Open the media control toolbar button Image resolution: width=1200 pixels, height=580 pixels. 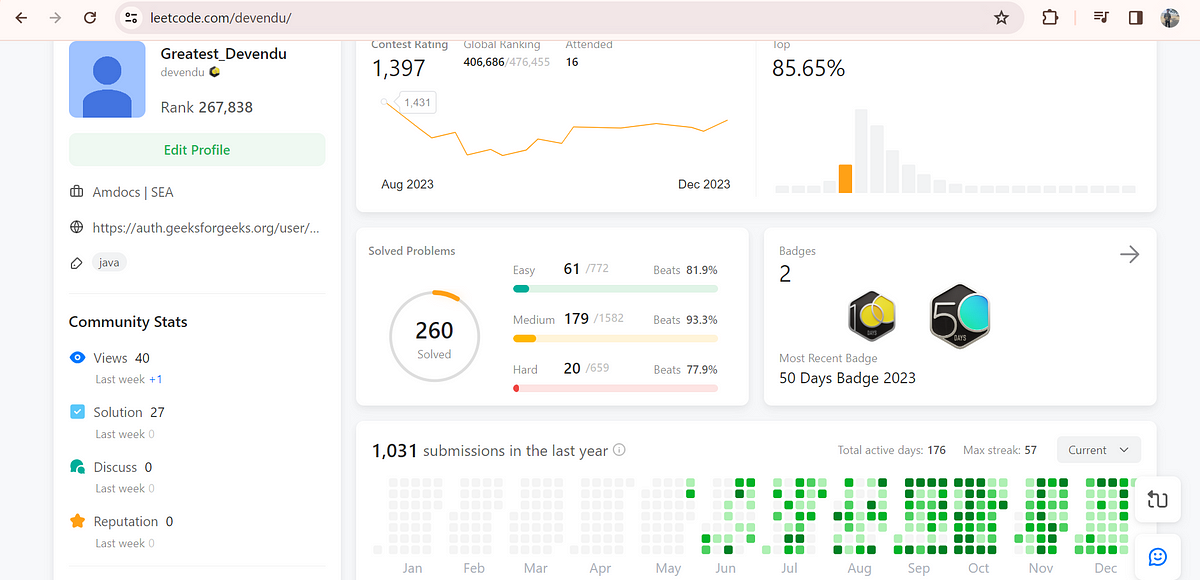pos(1101,18)
